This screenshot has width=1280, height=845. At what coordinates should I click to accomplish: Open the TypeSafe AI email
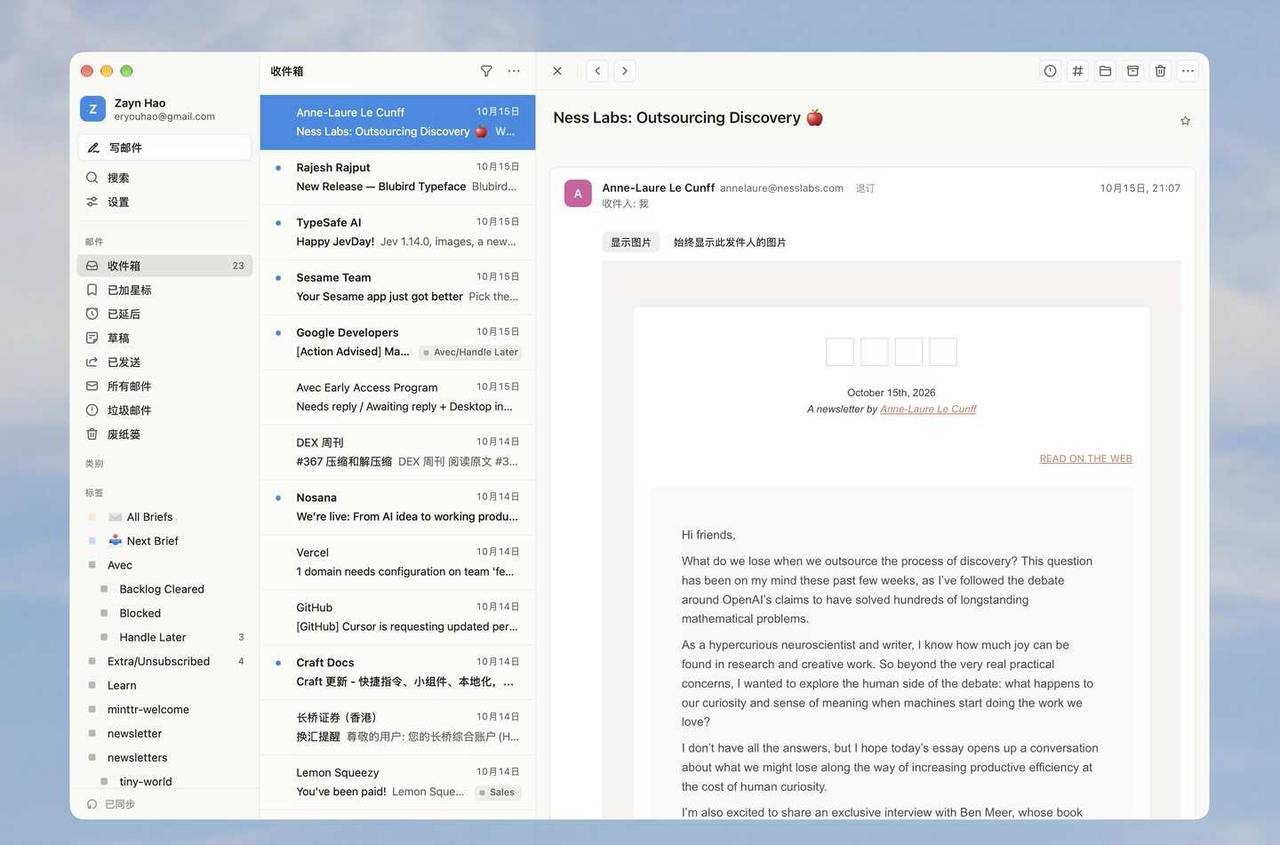tap(398, 232)
